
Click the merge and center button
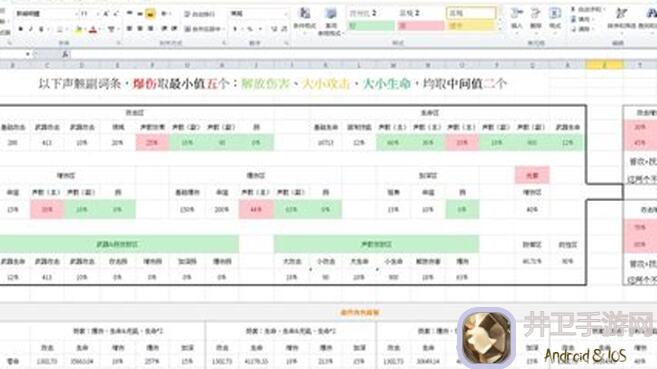[202, 29]
